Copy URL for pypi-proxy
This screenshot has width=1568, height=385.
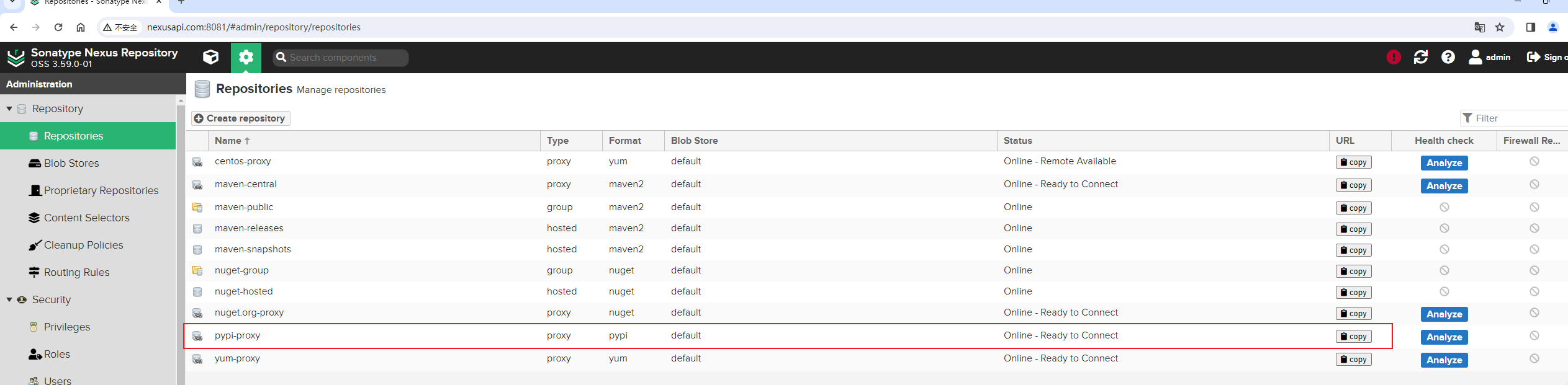(1353, 337)
